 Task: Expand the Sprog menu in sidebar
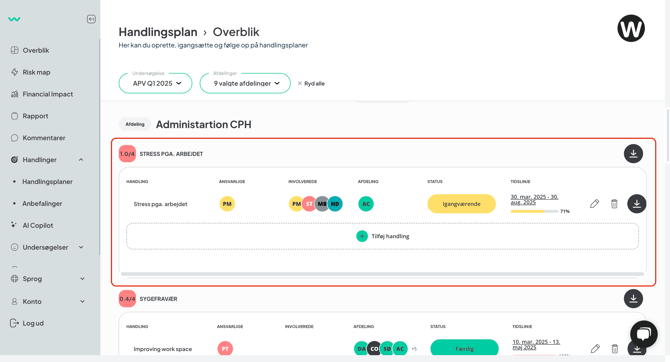click(x=48, y=279)
